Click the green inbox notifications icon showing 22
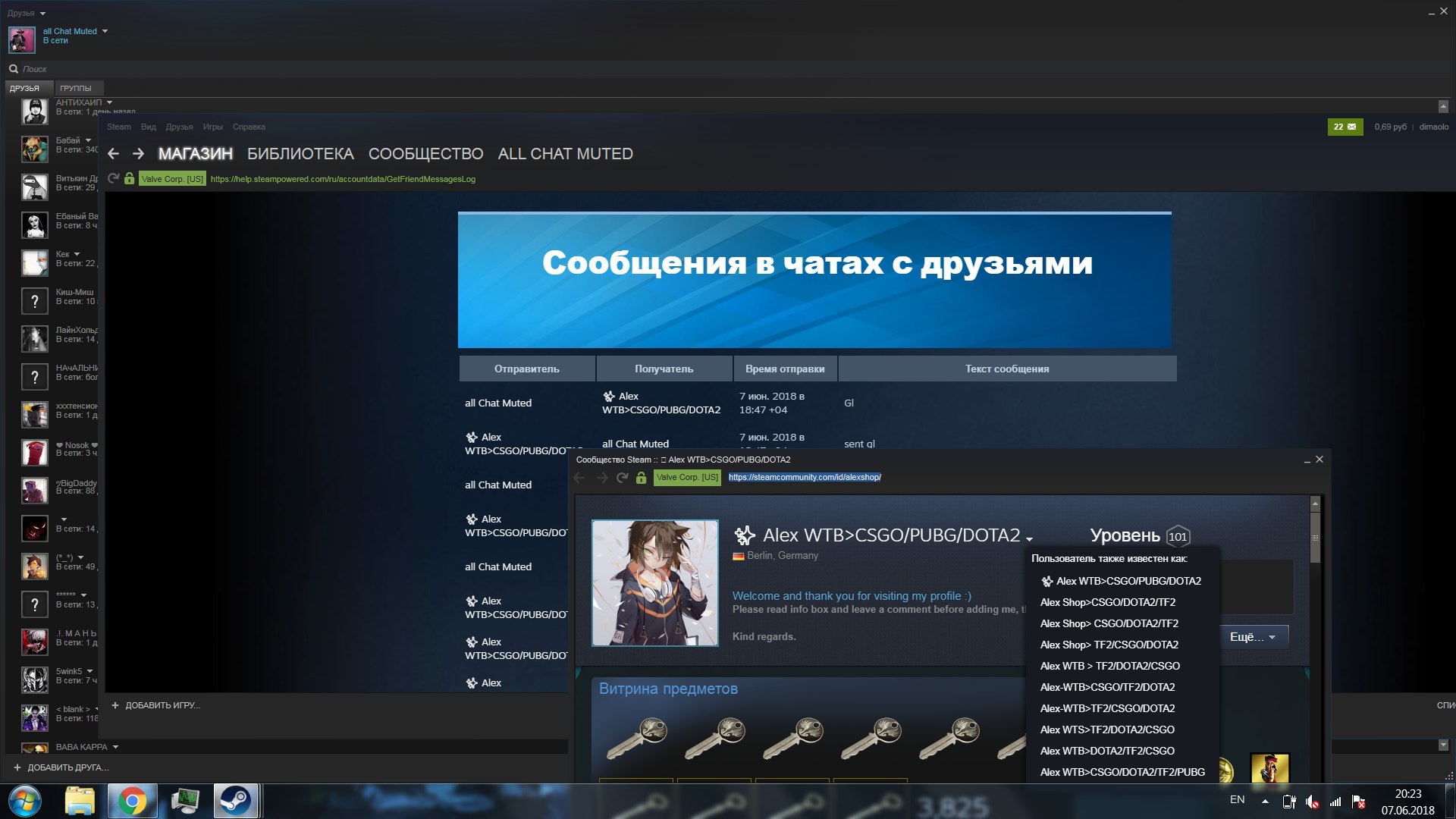 1345,127
